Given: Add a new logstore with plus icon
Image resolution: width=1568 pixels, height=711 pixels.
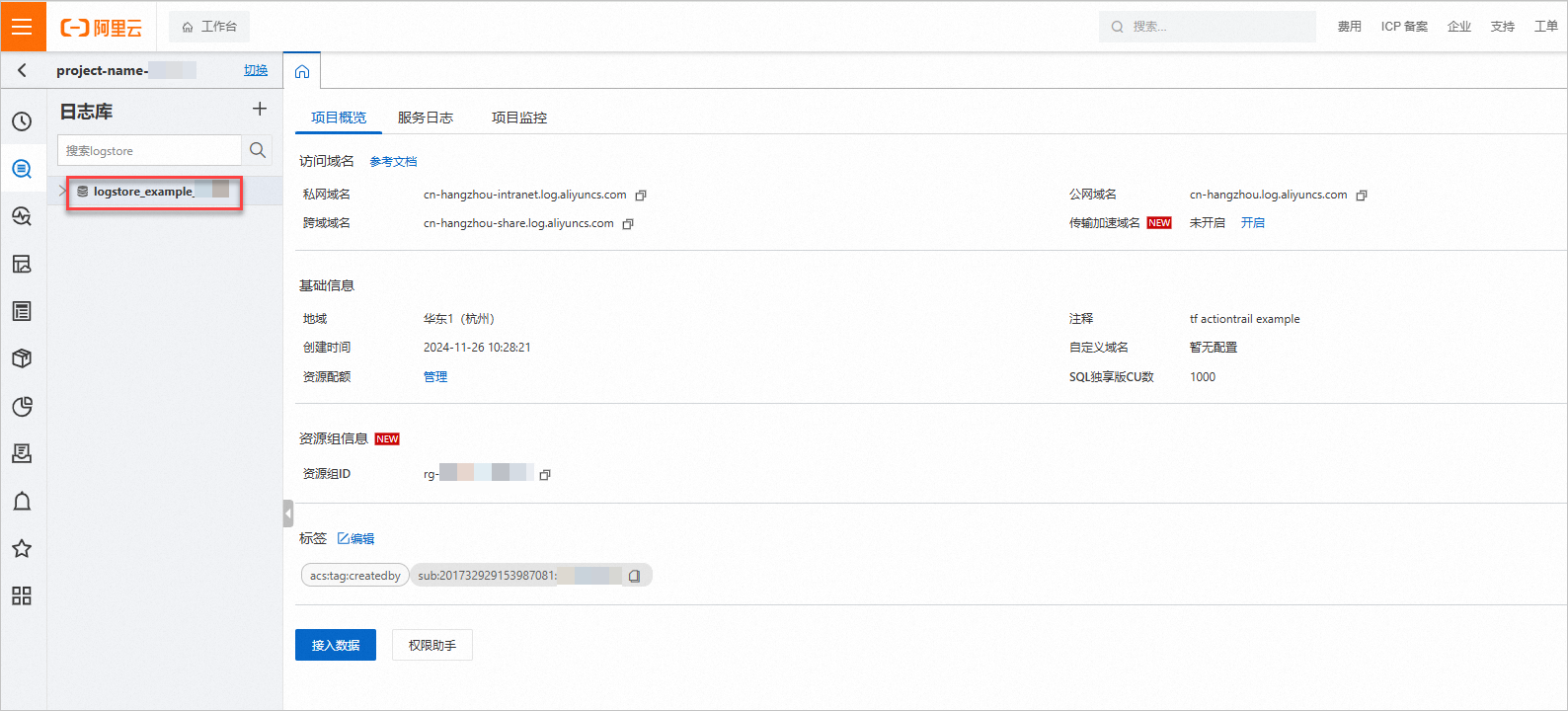Looking at the screenshot, I should (260, 109).
